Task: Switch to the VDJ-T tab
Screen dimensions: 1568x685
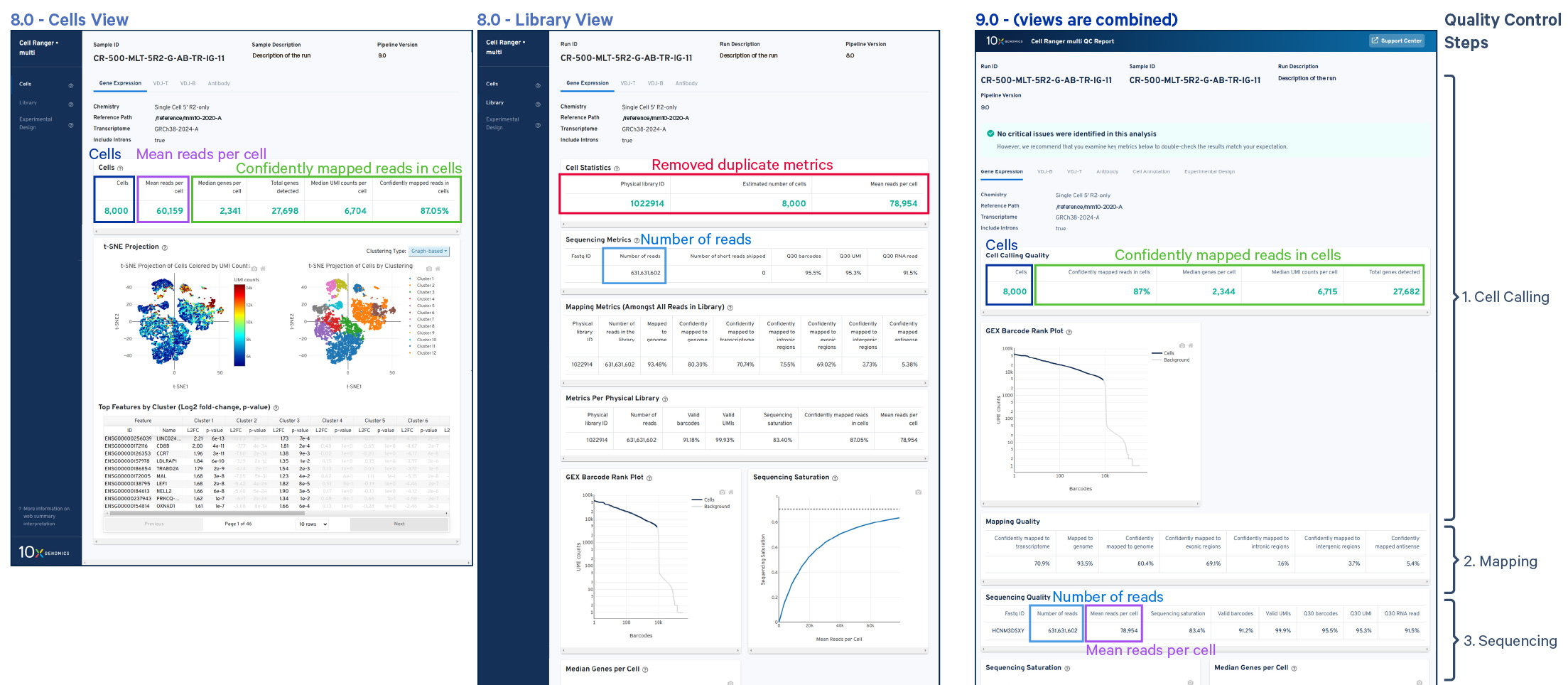Action: tap(161, 83)
